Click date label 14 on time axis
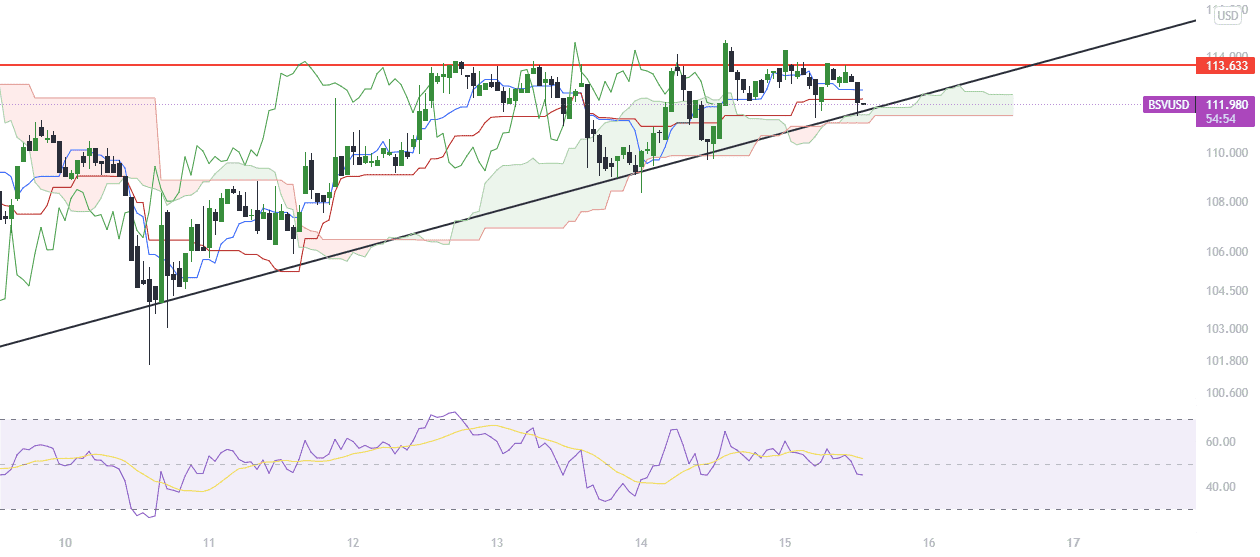Image resolution: width=1260 pixels, height=557 pixels. [641, 543]
